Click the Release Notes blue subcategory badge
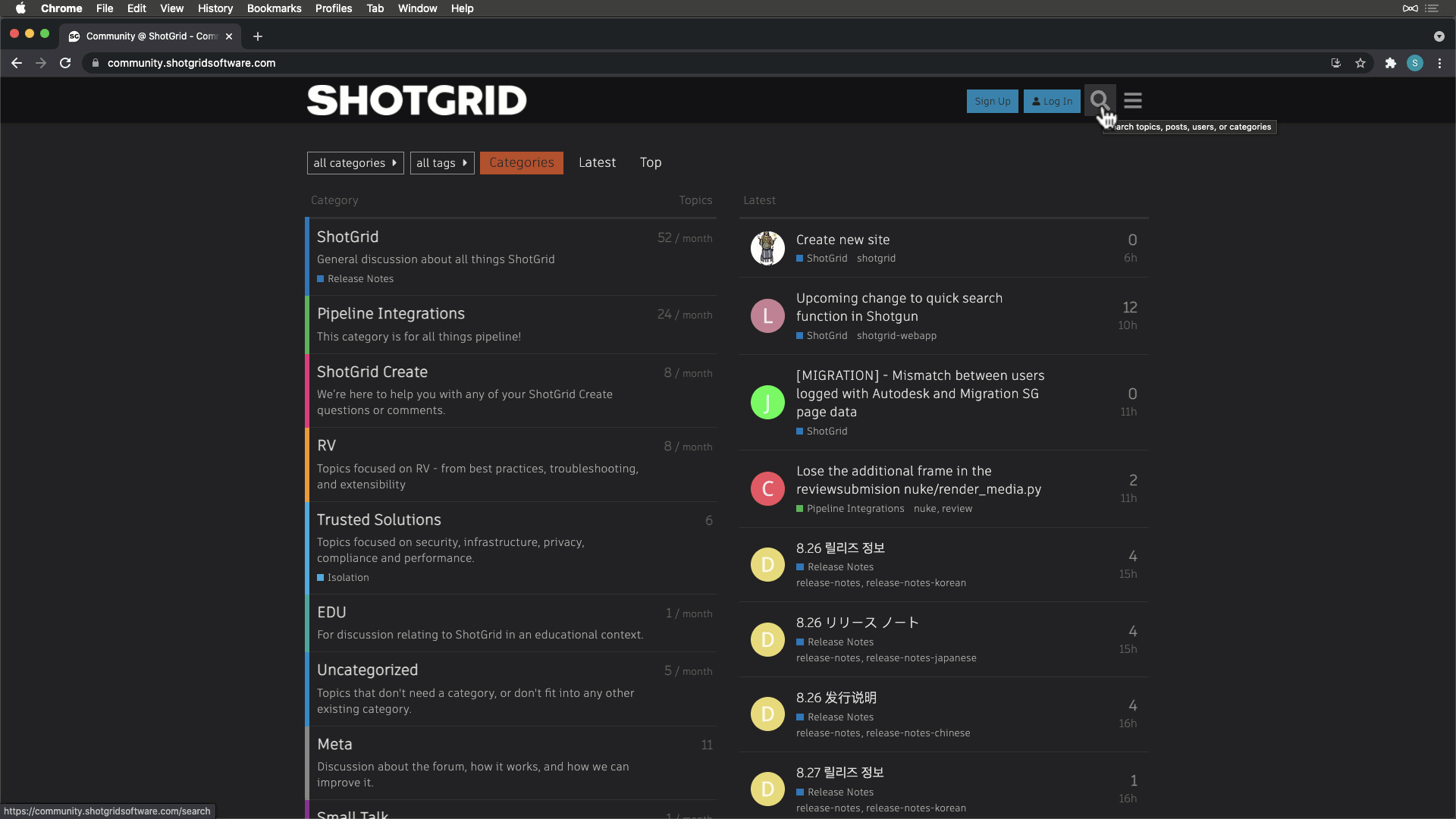Screen dimensions: 1456x819 356,278
